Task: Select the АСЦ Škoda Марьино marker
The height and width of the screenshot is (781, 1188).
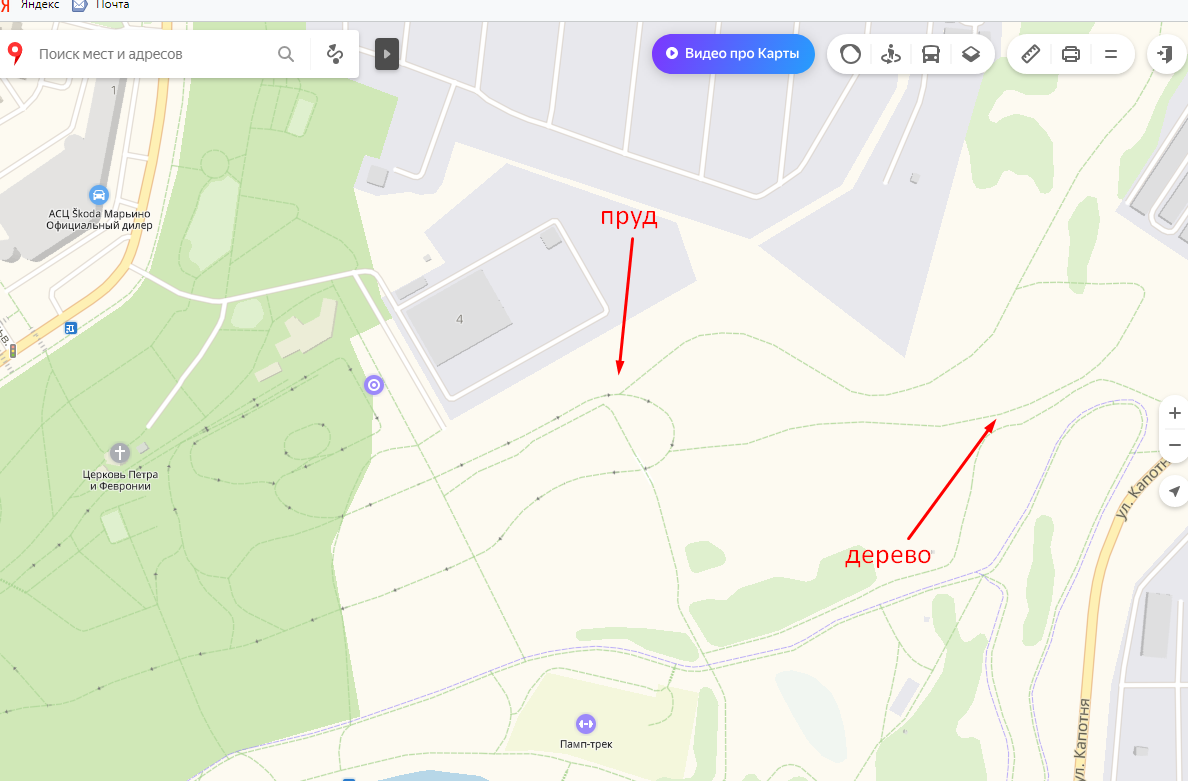Action: tap(98, 195)
